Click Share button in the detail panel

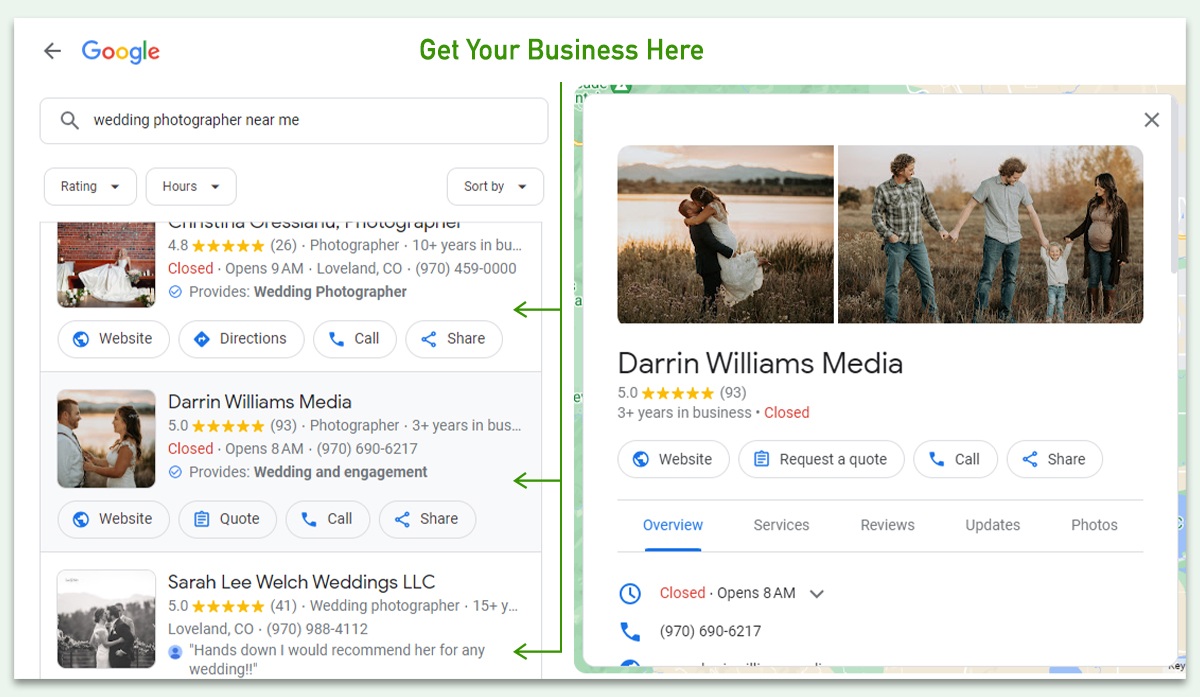point(1054,460)
